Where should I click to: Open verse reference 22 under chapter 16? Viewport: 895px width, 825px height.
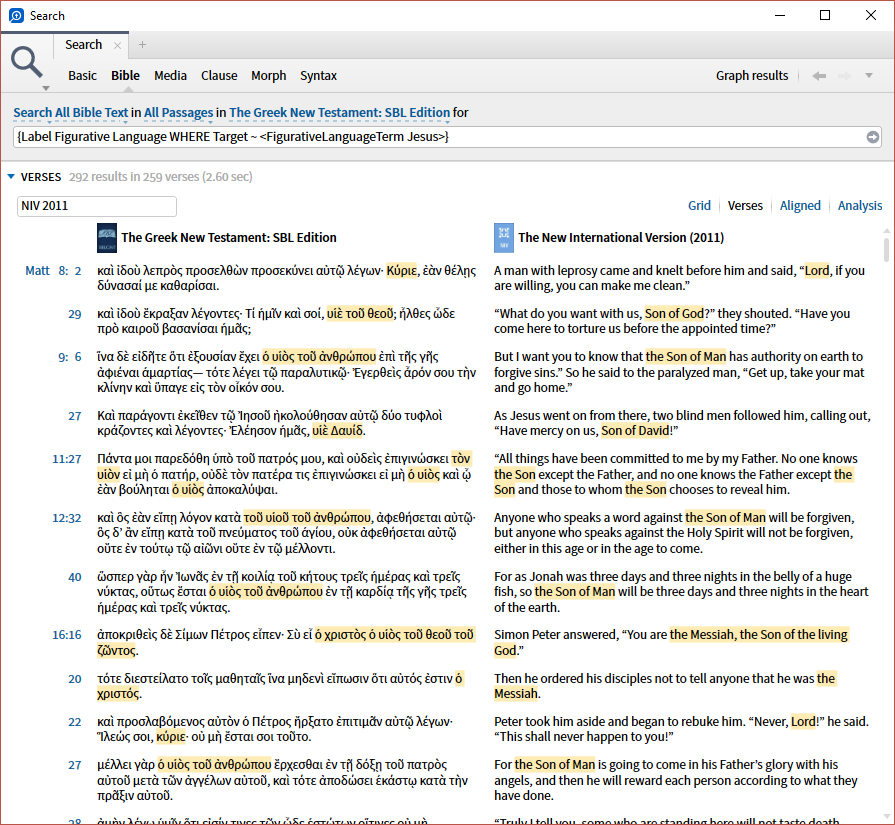pos(75,722)
